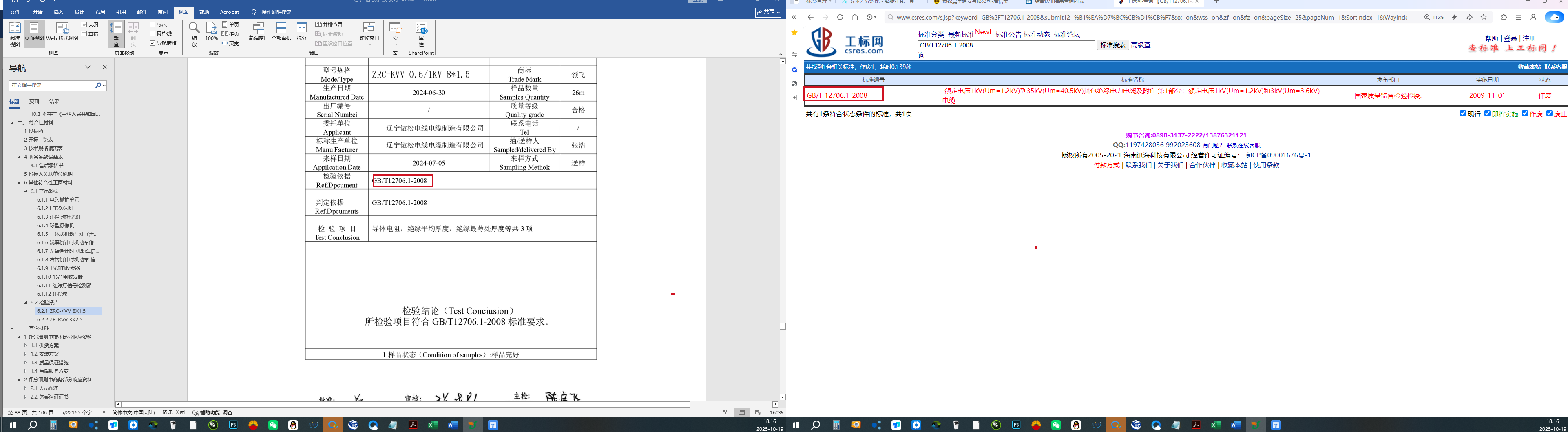Choose One Page (单页) zoom
The width and height of the screenshot is (1568, 432).
[231, 25]
